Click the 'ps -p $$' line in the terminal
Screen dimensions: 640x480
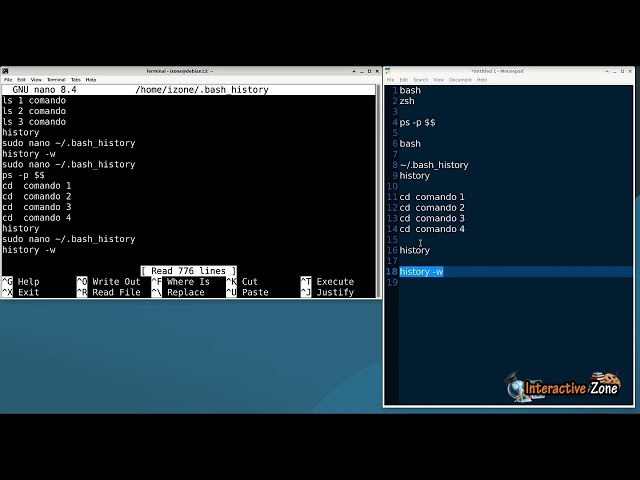(x=23, y=175)
